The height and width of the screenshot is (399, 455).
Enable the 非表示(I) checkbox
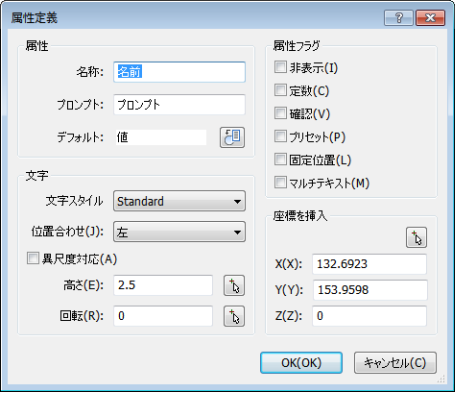click(280, 67)
